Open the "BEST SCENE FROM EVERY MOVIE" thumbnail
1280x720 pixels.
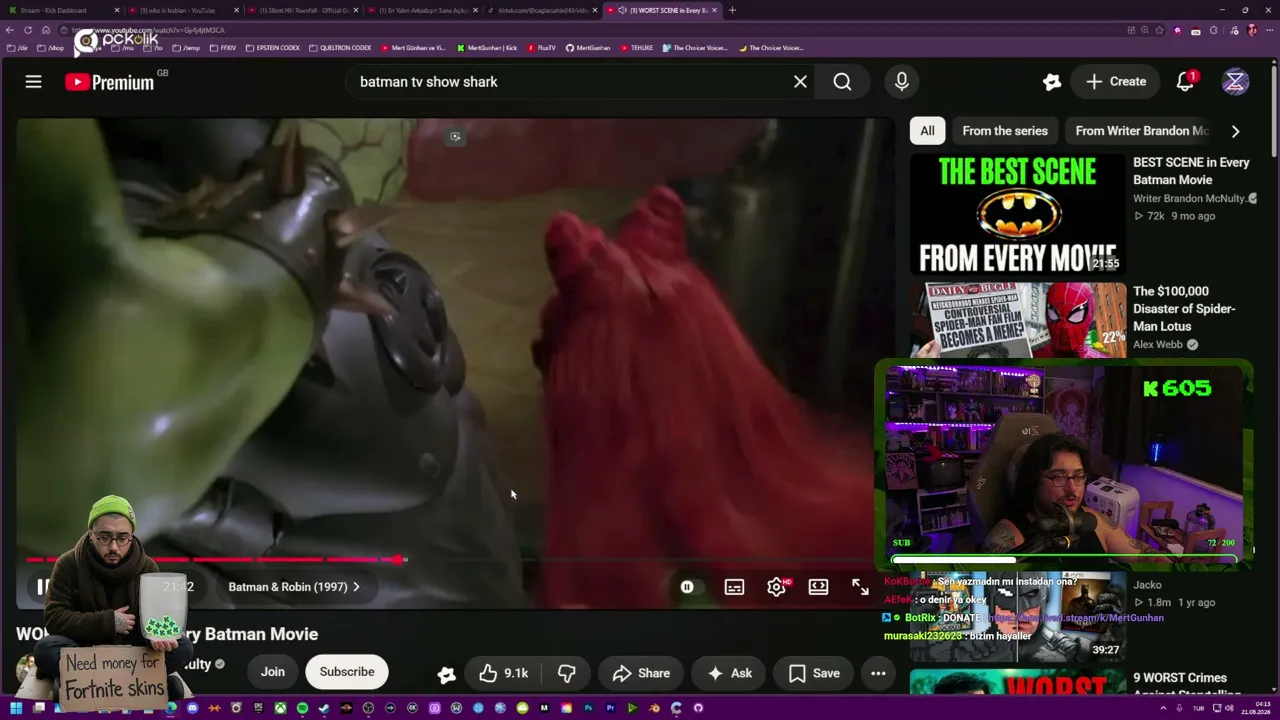click(x=1018, y=214)
